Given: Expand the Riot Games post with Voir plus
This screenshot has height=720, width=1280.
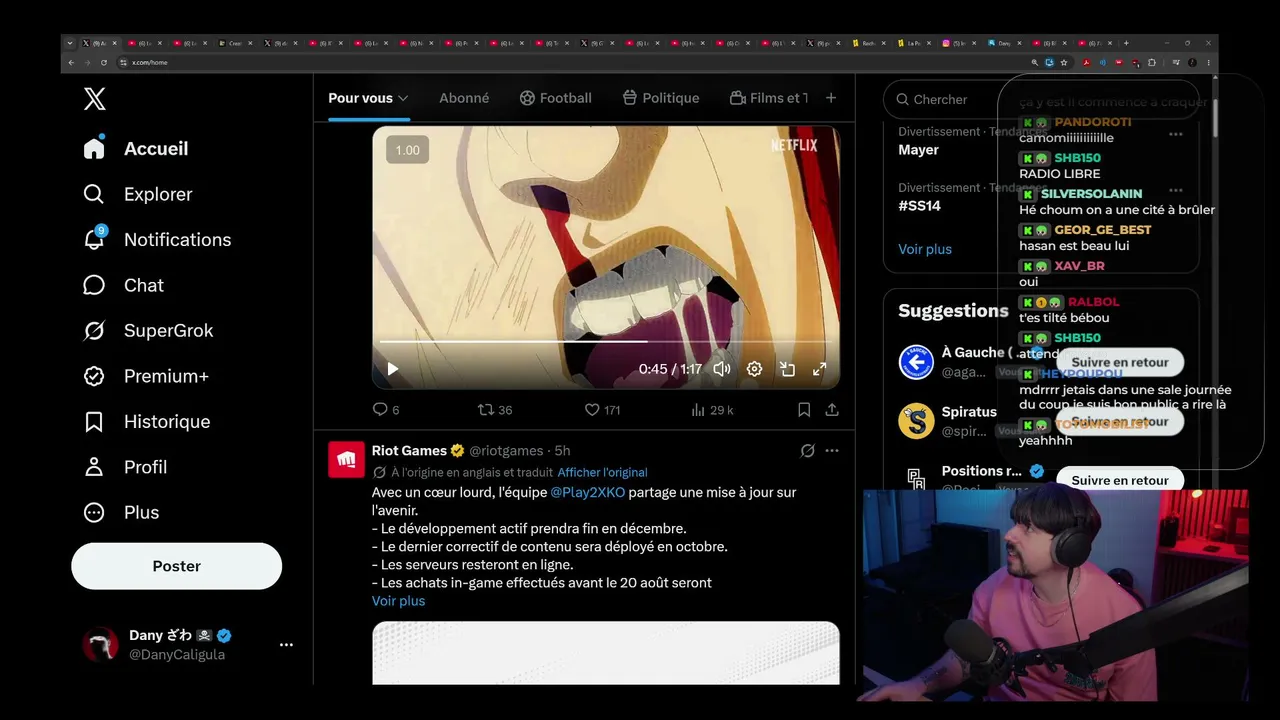Looking at the screenshot, I should point(398,601).
